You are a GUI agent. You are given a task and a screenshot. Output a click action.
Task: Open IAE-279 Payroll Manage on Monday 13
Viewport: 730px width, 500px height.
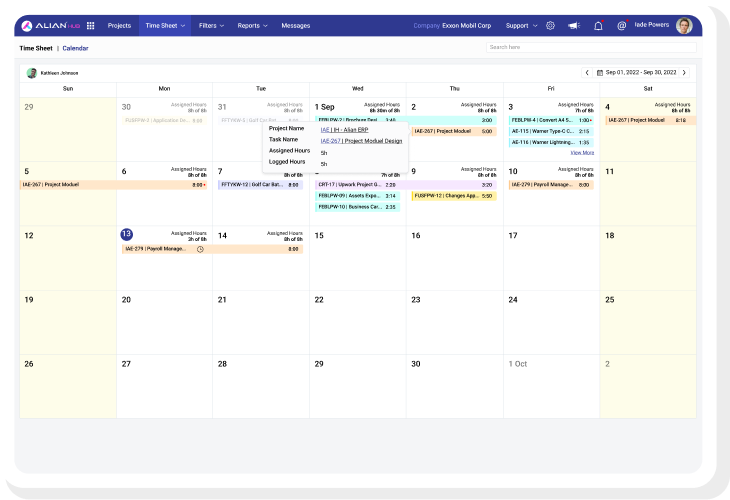click(212, 249)
